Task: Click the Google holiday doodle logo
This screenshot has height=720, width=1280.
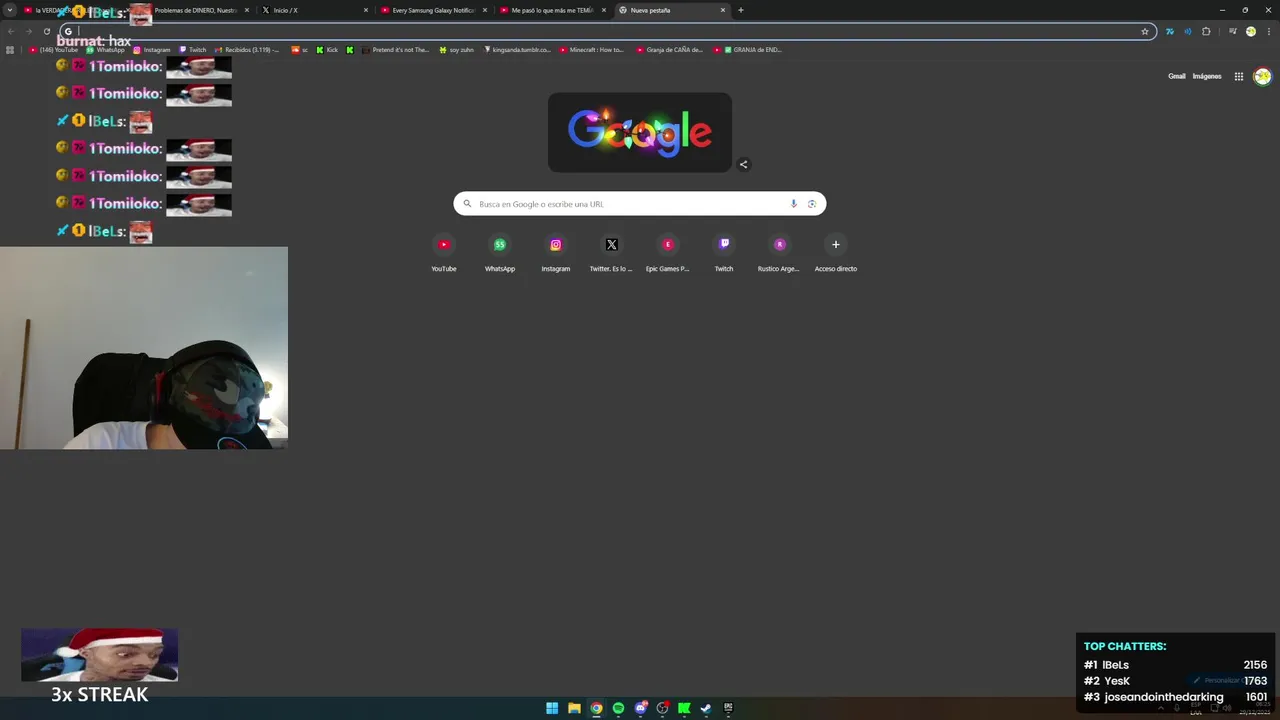Action: click(x=640, y=132)
